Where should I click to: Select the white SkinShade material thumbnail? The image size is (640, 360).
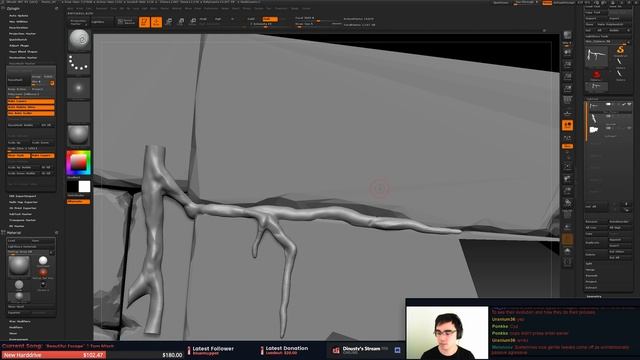(43, 260)
